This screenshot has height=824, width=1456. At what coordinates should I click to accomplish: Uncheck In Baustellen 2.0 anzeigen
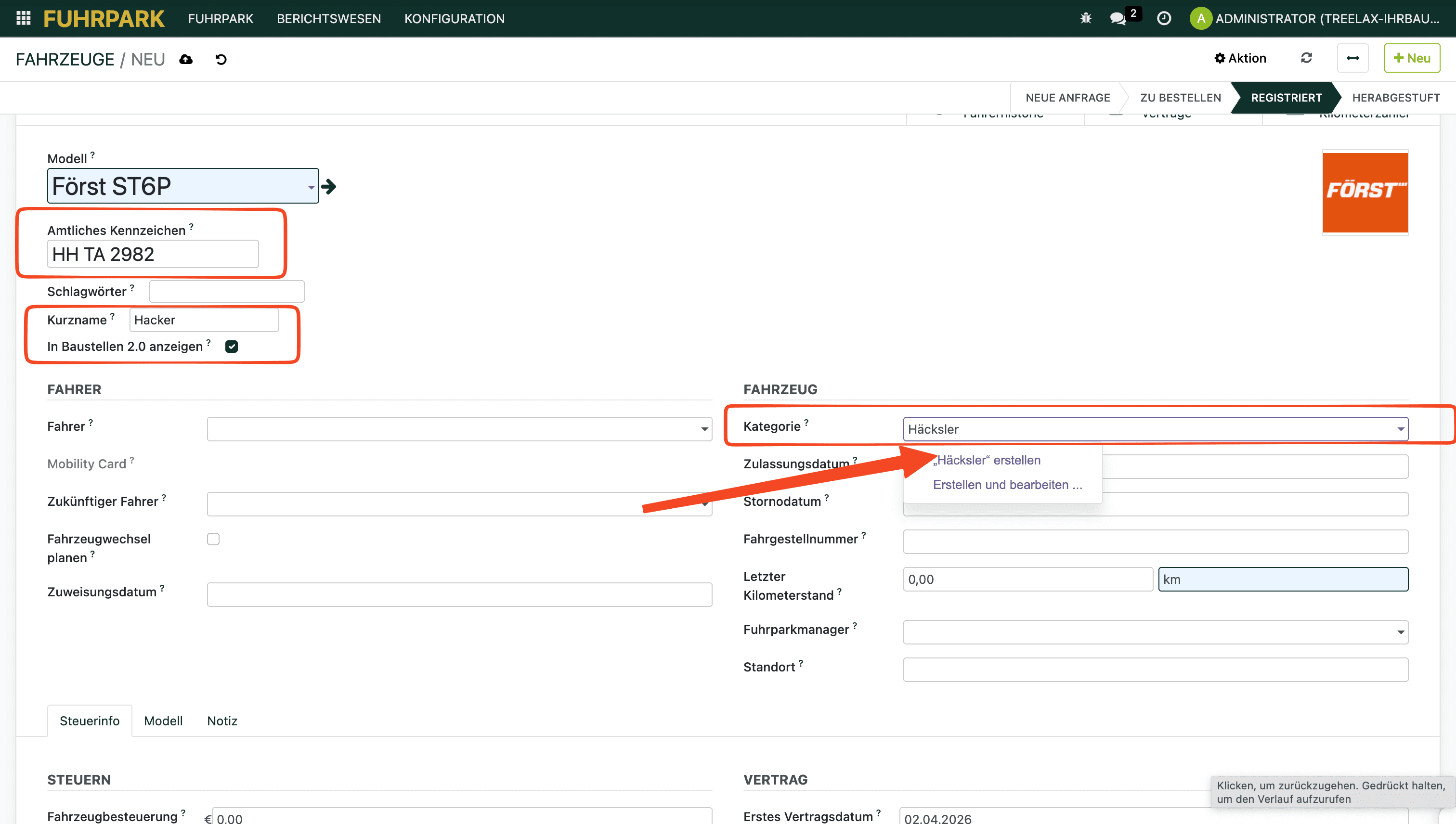[x=232, y=347]
